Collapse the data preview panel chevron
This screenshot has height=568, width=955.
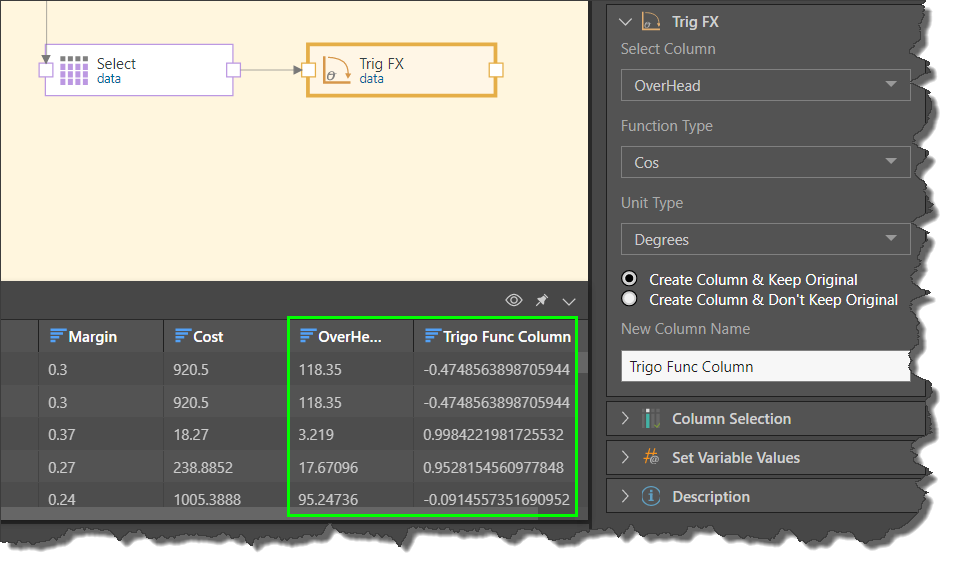pos(569,301)
